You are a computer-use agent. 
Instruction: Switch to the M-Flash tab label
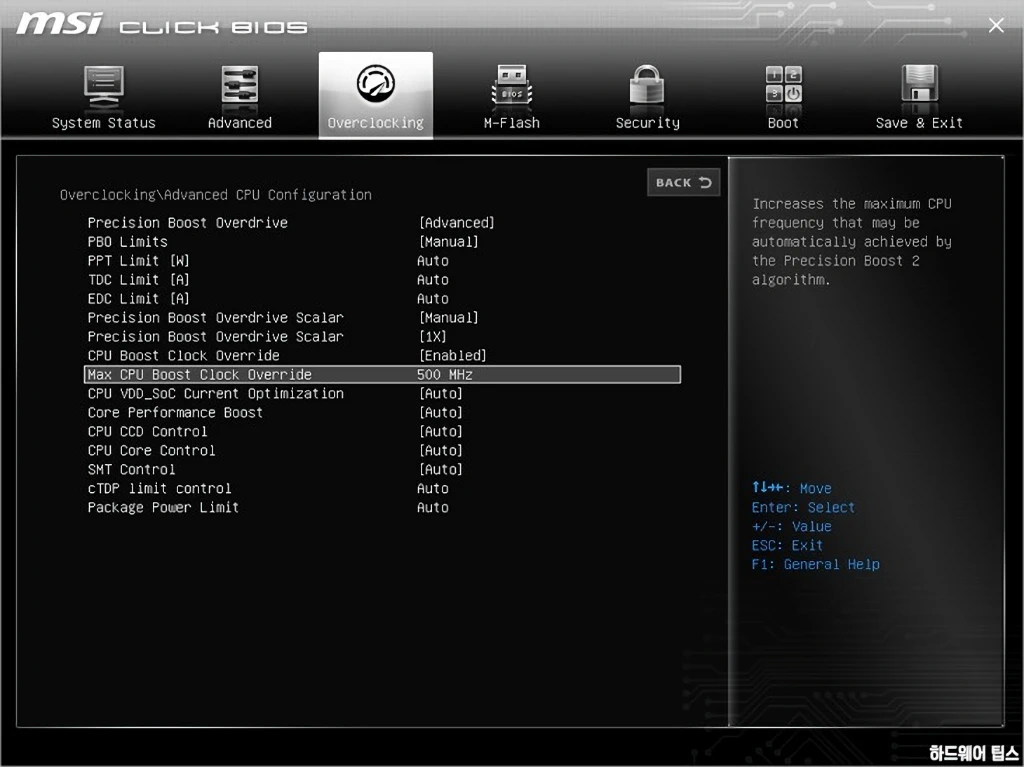click(x=511, y=123)
